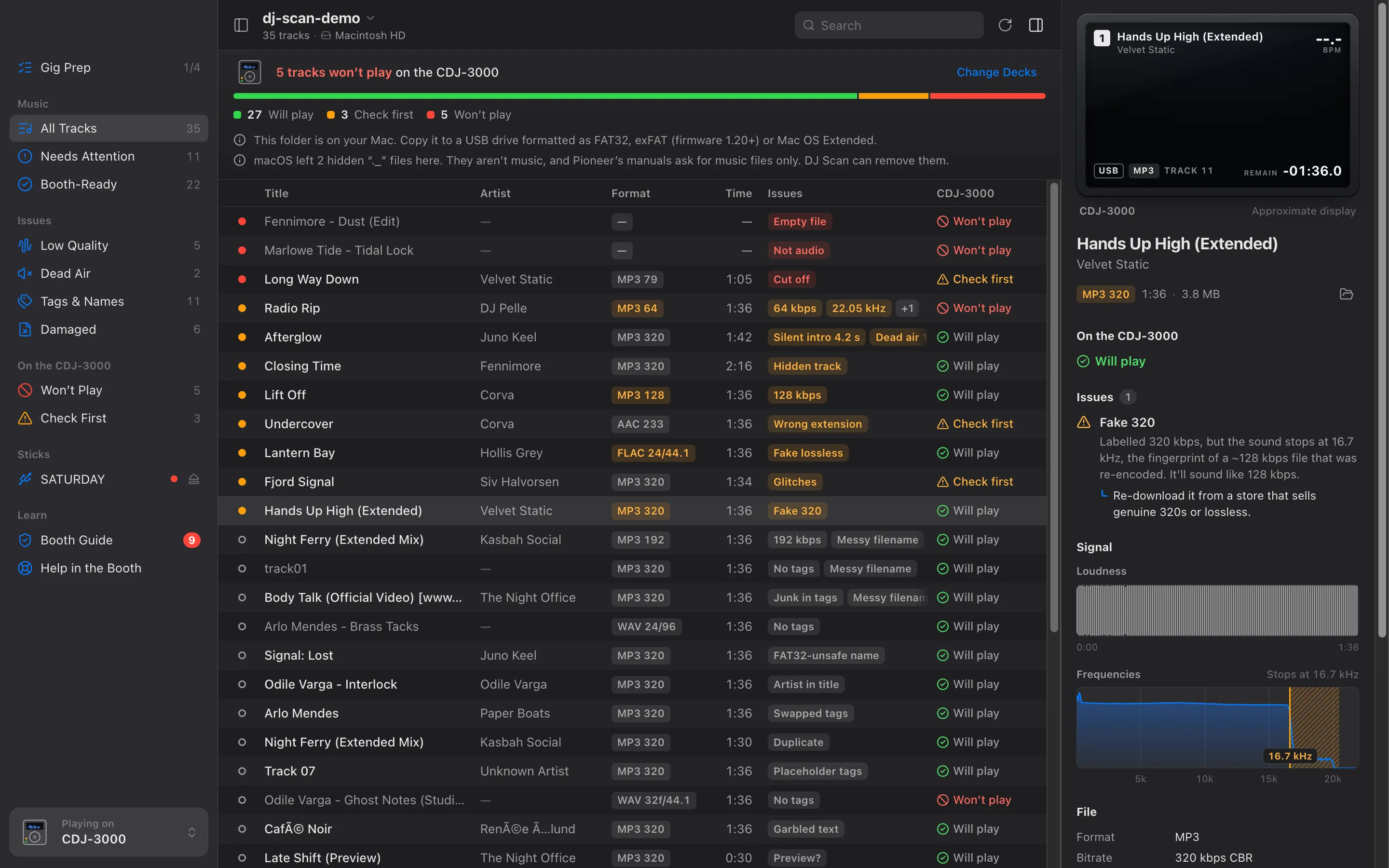Open Gig Prep checklist

pyautogui.click(x=109, y=68)
